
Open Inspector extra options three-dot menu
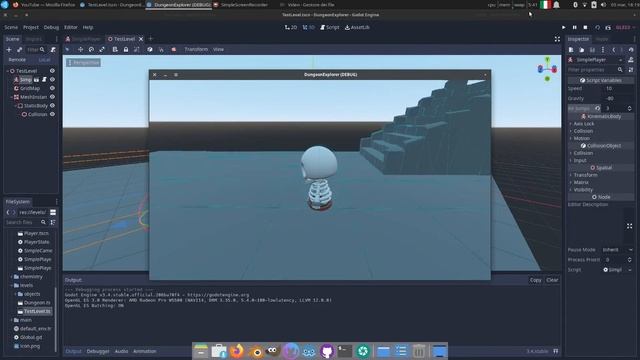(603, 50)
